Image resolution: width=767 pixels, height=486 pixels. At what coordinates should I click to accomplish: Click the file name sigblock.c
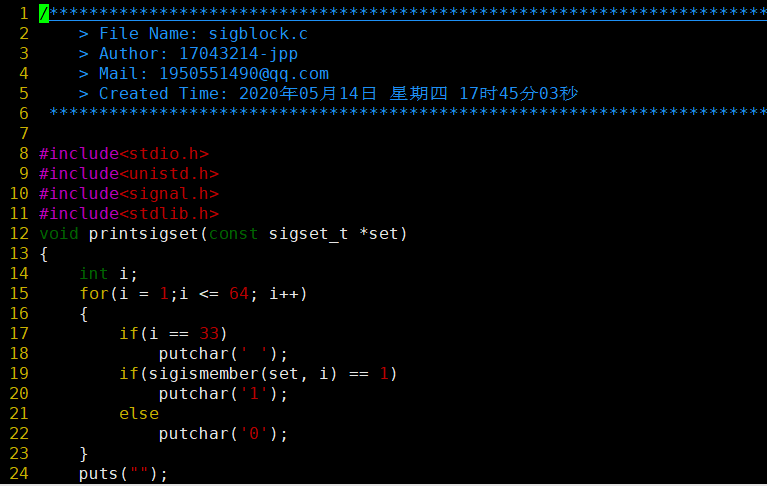pos(258,34)
